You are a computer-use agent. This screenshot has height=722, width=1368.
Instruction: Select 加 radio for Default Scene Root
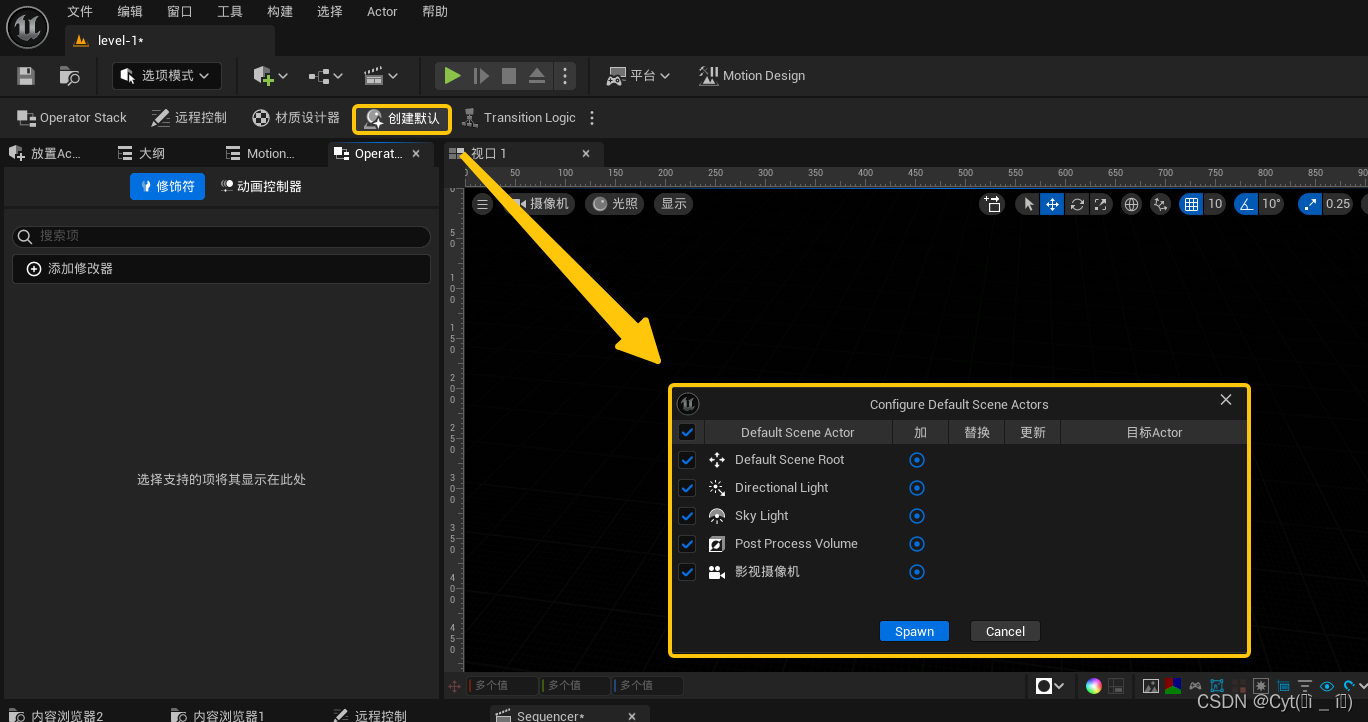(917, 460)
